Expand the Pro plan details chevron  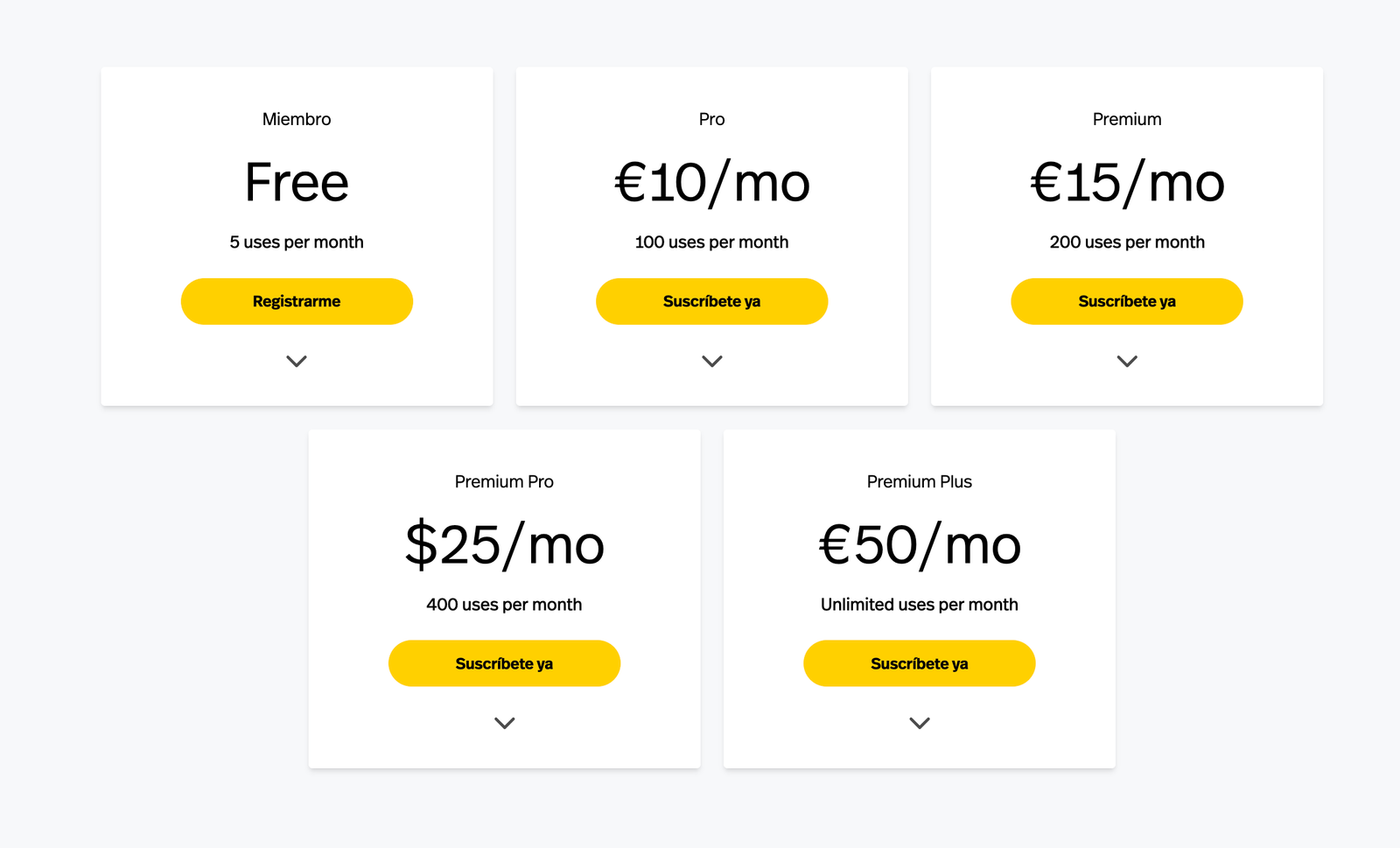pyautogui.click(x=712, y=361)
